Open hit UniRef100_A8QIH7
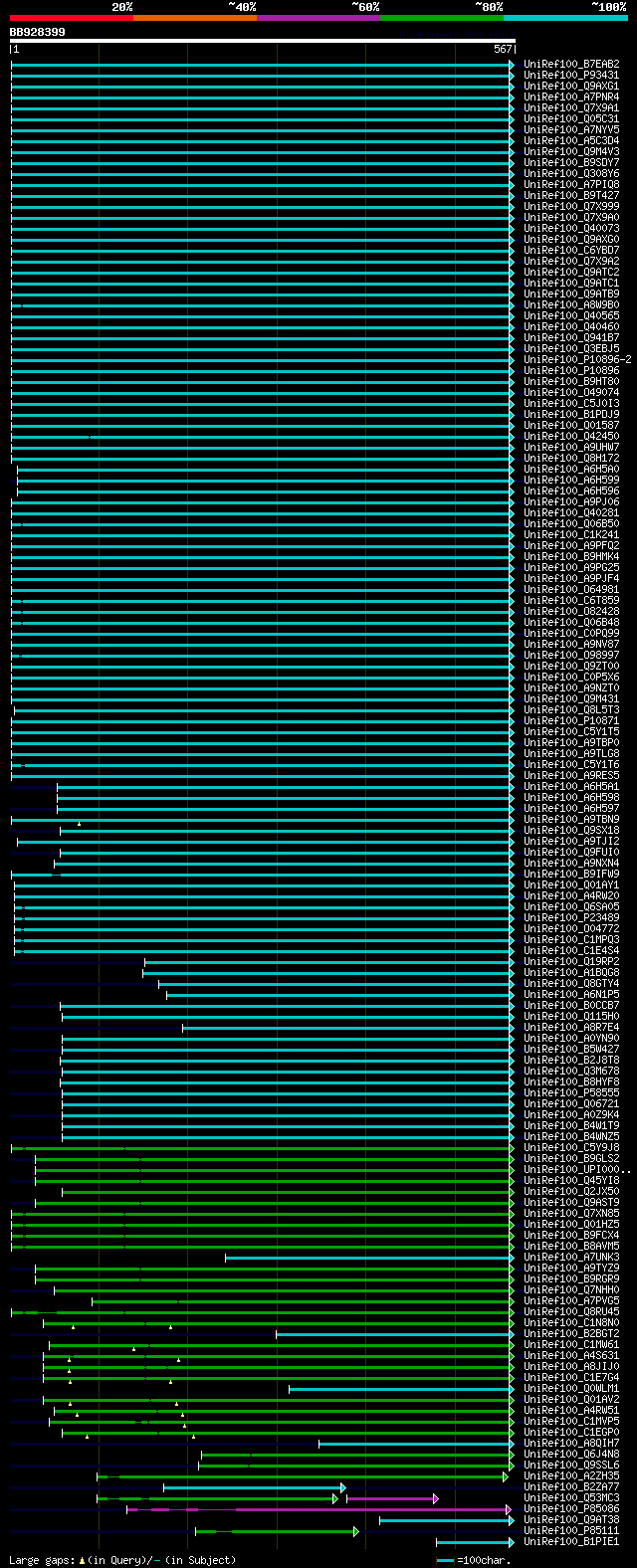The height and width of the screenshot is (1568, 637). coord(571,1444)
